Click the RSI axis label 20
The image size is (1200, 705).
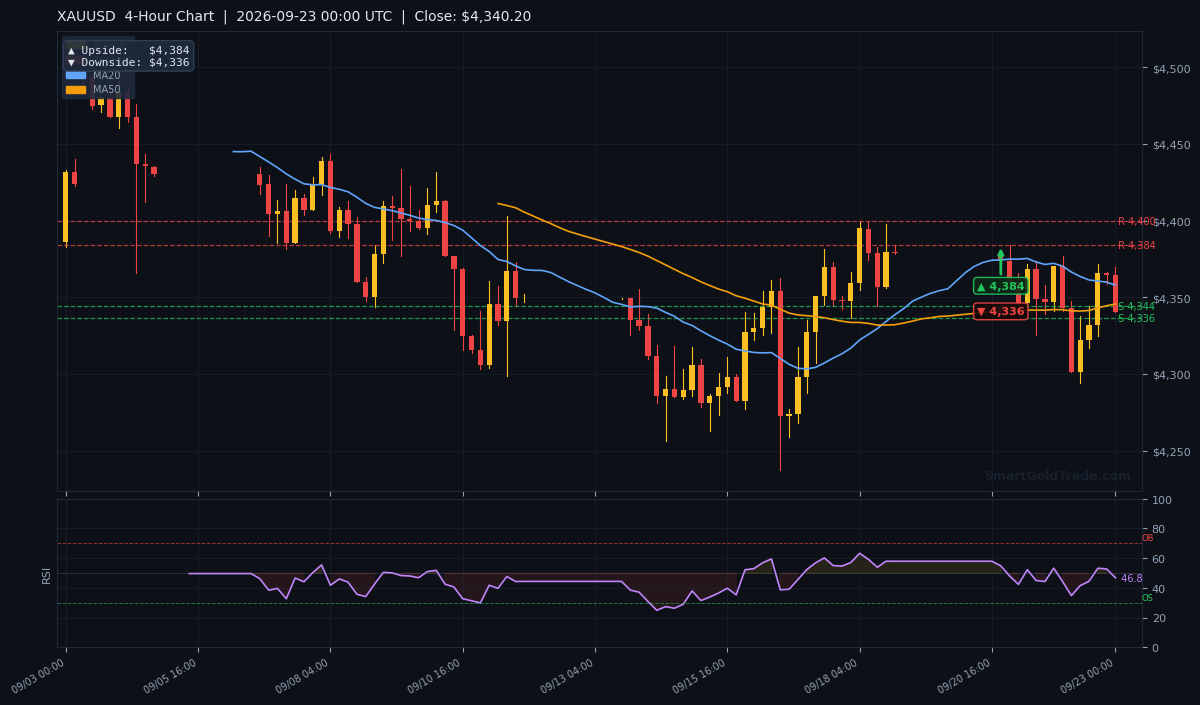[x=1160, y=618]
